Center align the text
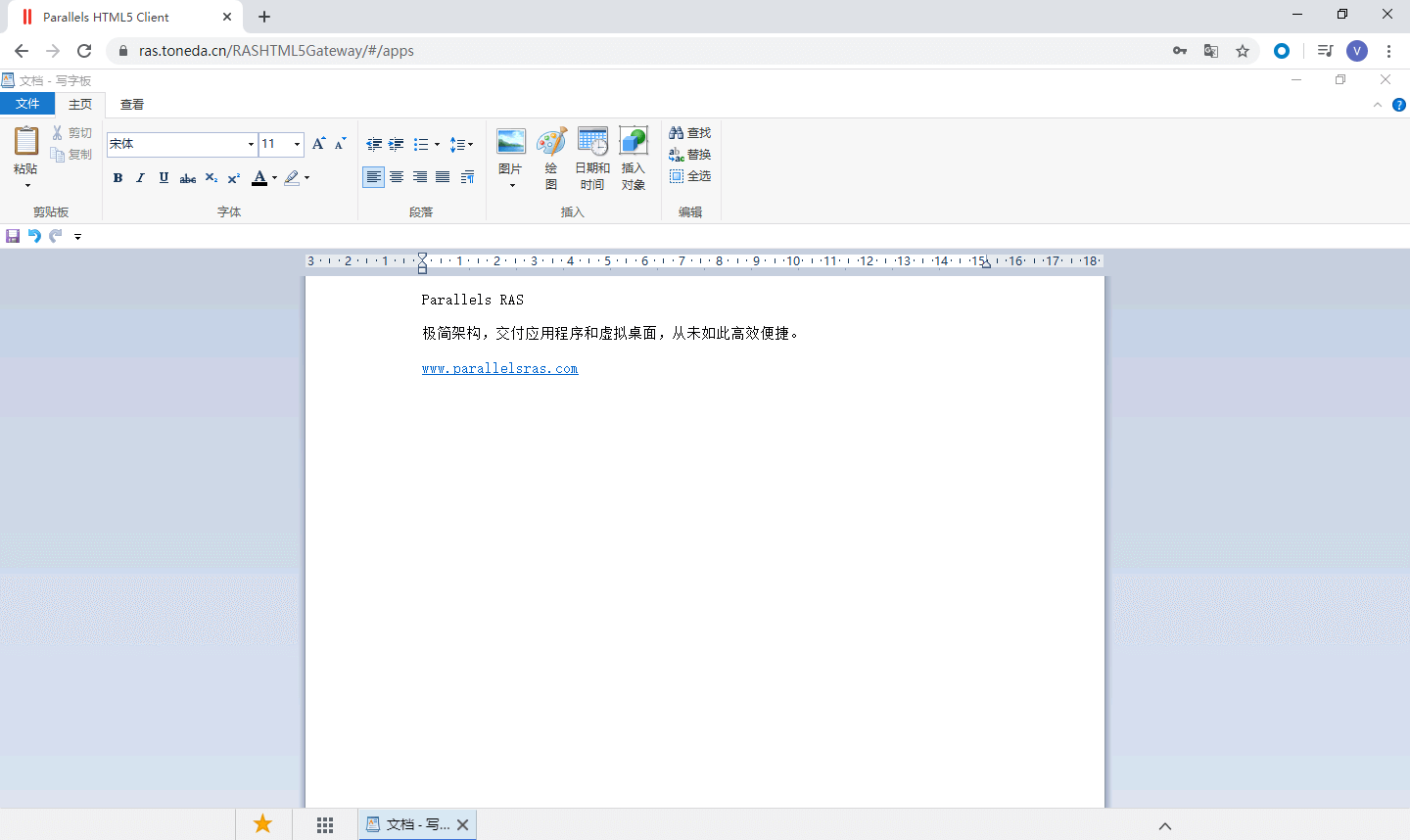 [x=397, y=177]
